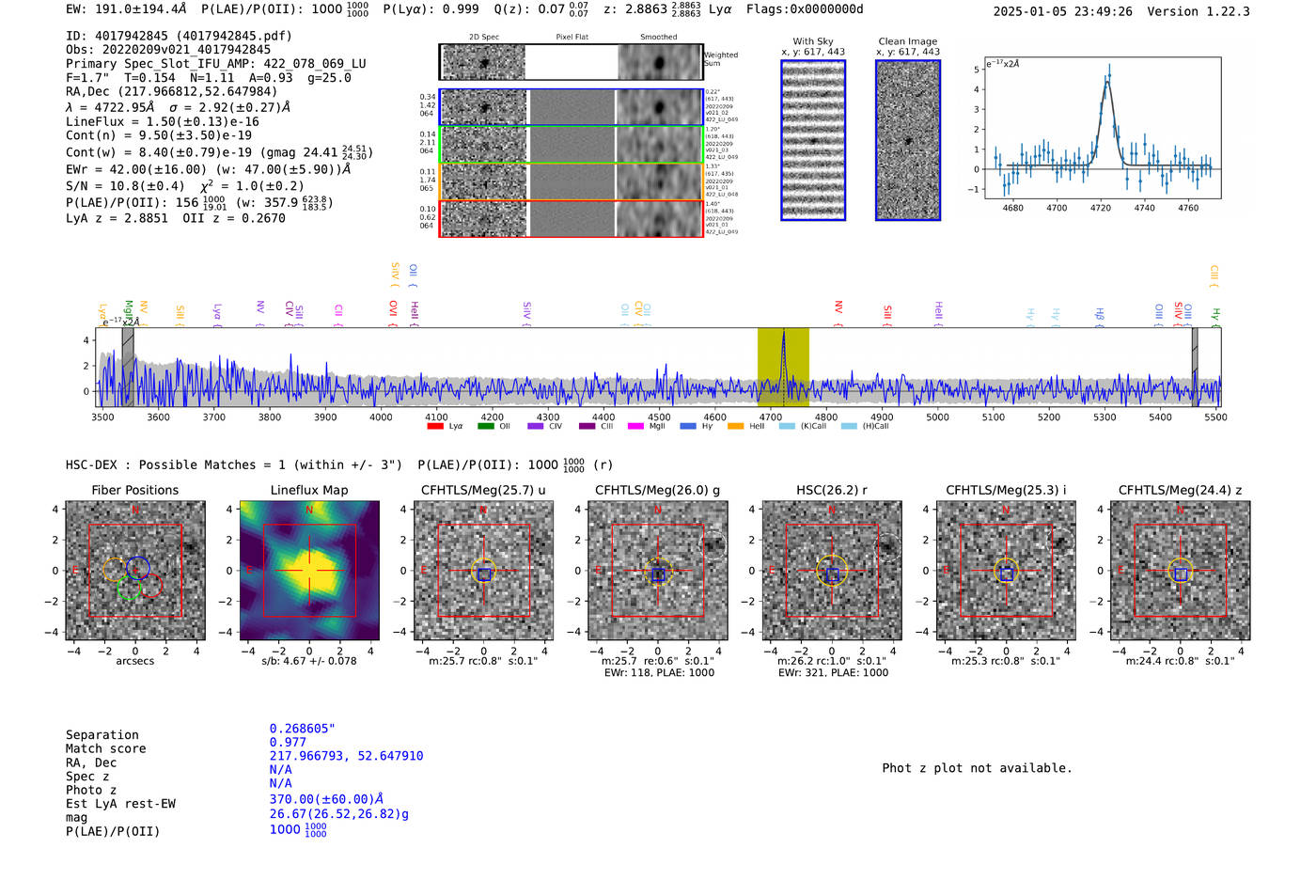Click the Fiber Positions cutout image
This screenshot has height=896, width=1316.
tap(135, 571)
